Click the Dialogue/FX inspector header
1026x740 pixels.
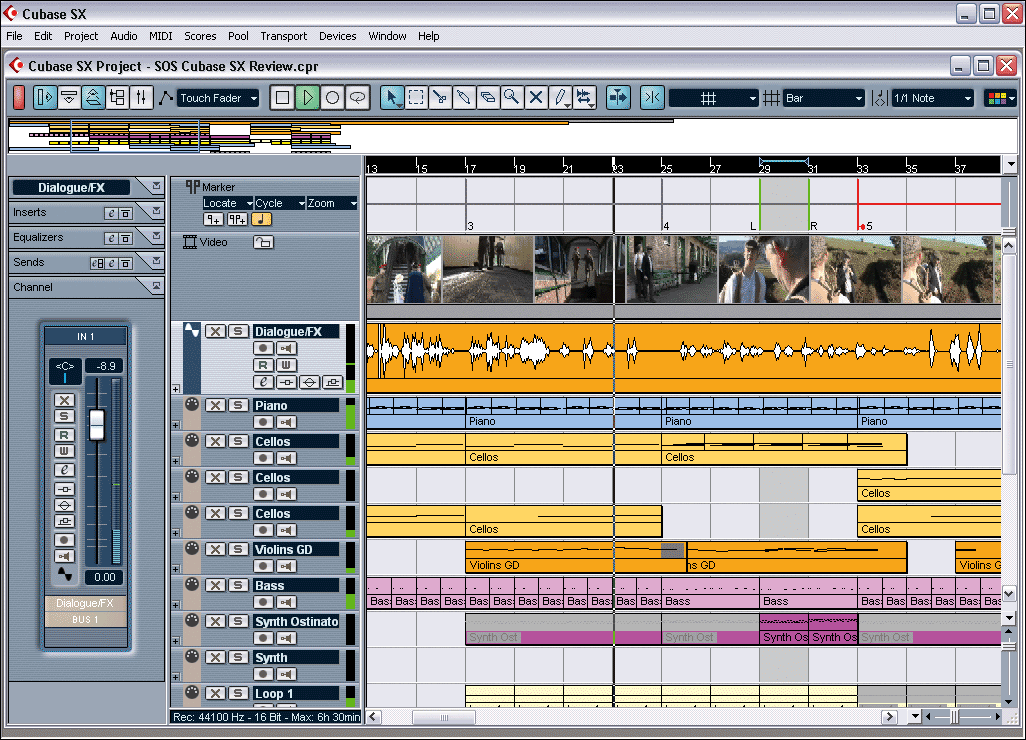coord(71,188)
